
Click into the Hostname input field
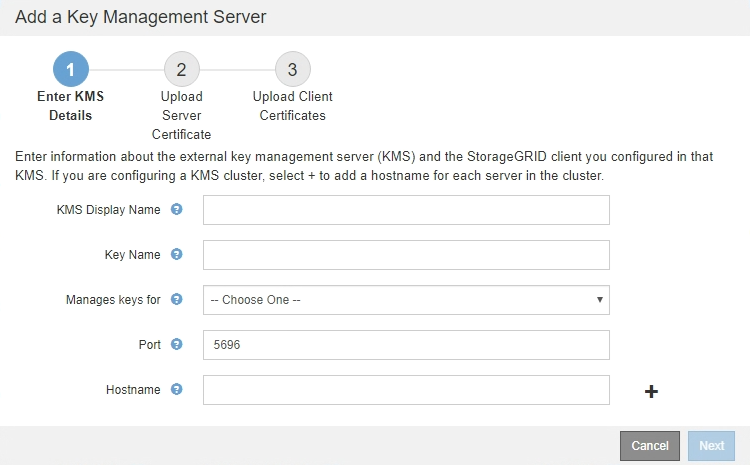[405, 390]
